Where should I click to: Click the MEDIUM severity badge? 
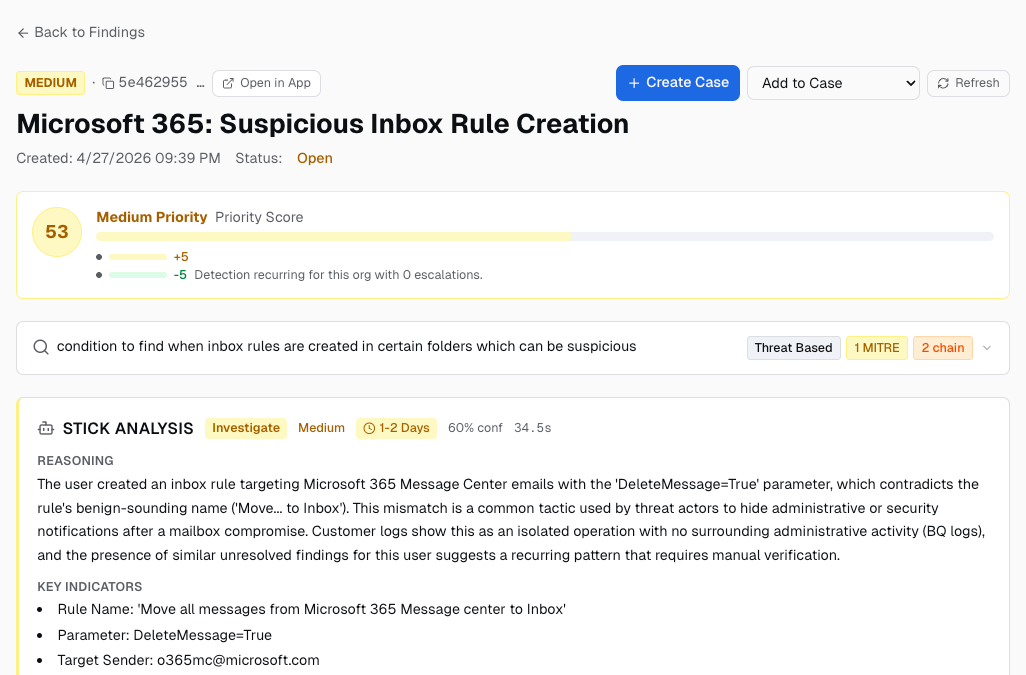coord(50,83)
